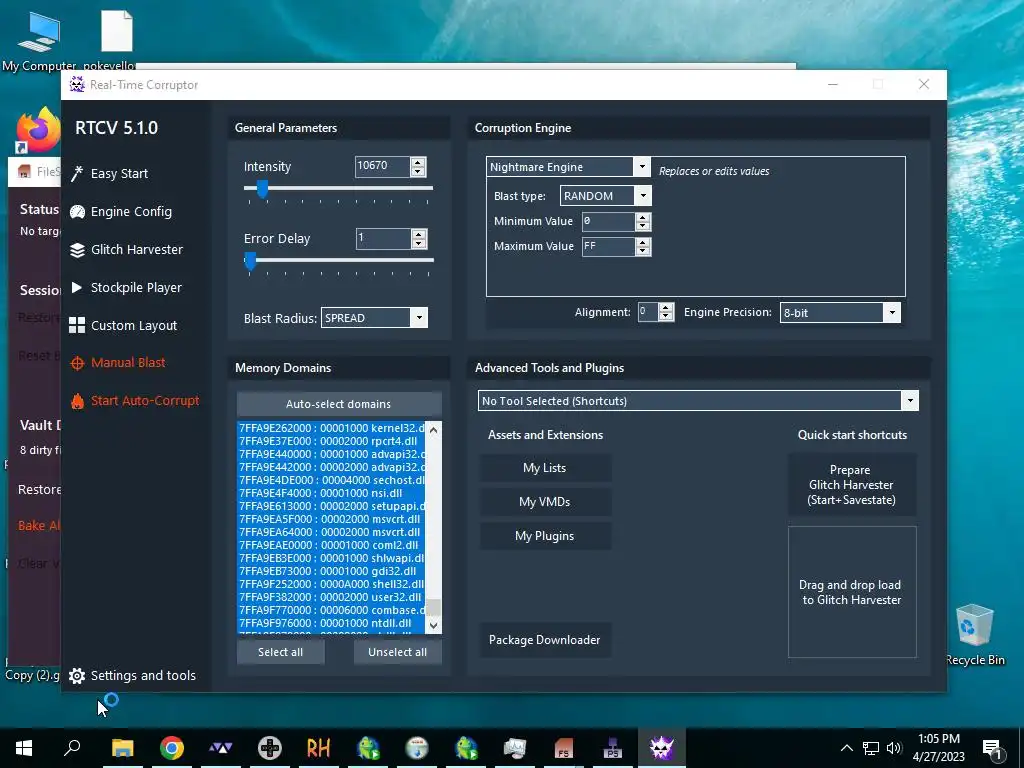Click Drag and drop load box

click(852, 592)
